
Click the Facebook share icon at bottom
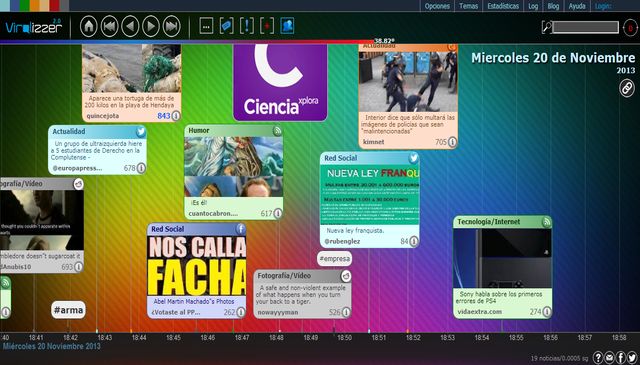(620, 358)
